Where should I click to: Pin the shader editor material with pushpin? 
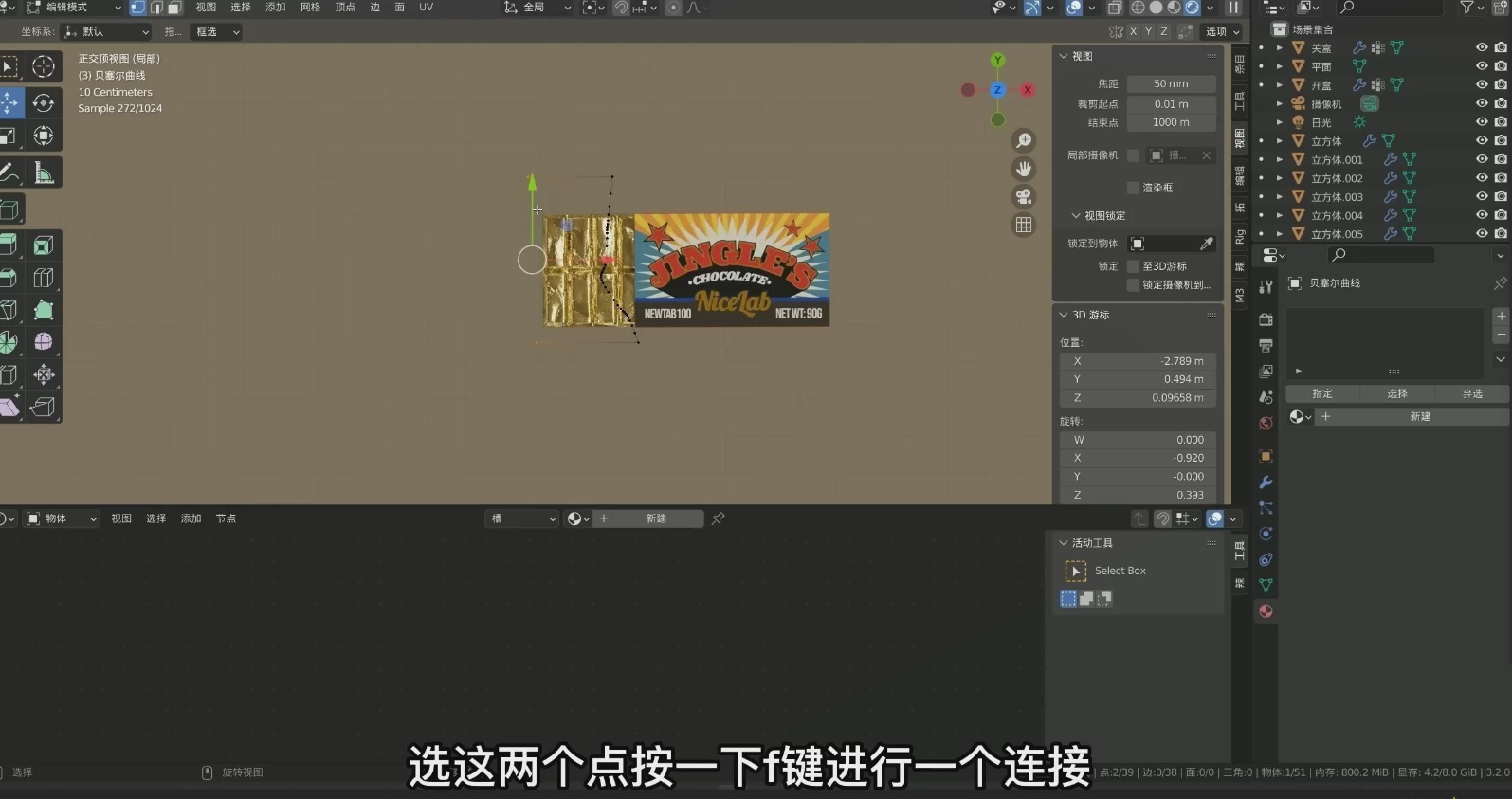[719, 518]
